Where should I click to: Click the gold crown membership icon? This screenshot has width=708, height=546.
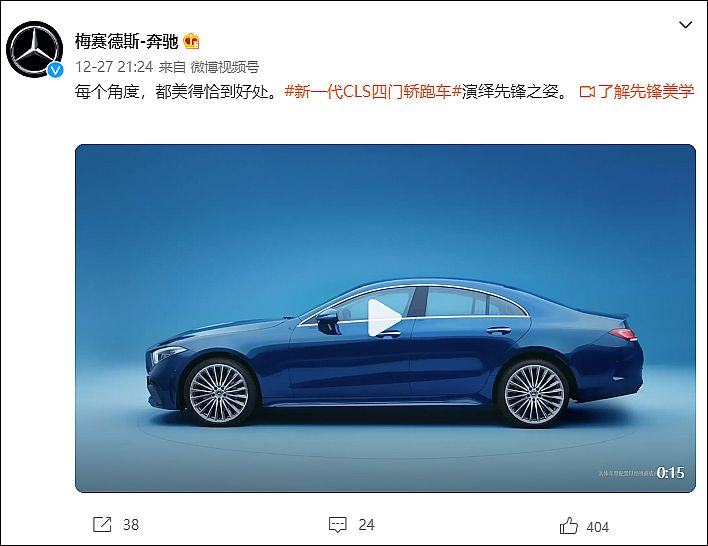[191, 42]
